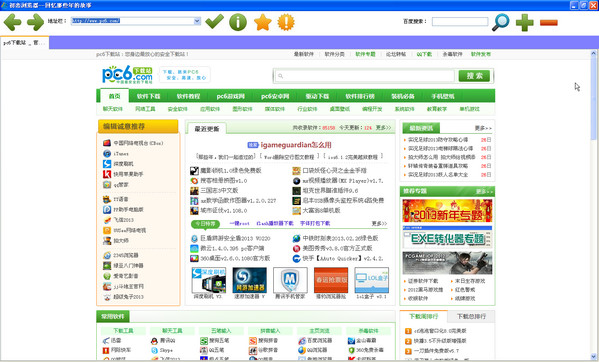This screenshot has width=599, height=362.
Task: Open the pc6游戏网 navigation item
Action: [x=231, y=96]
